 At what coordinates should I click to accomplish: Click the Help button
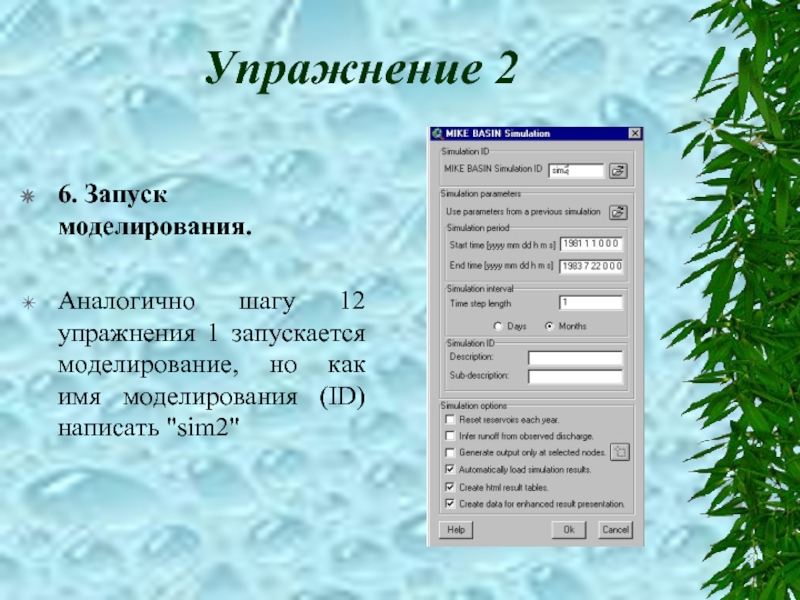[456, 530]
